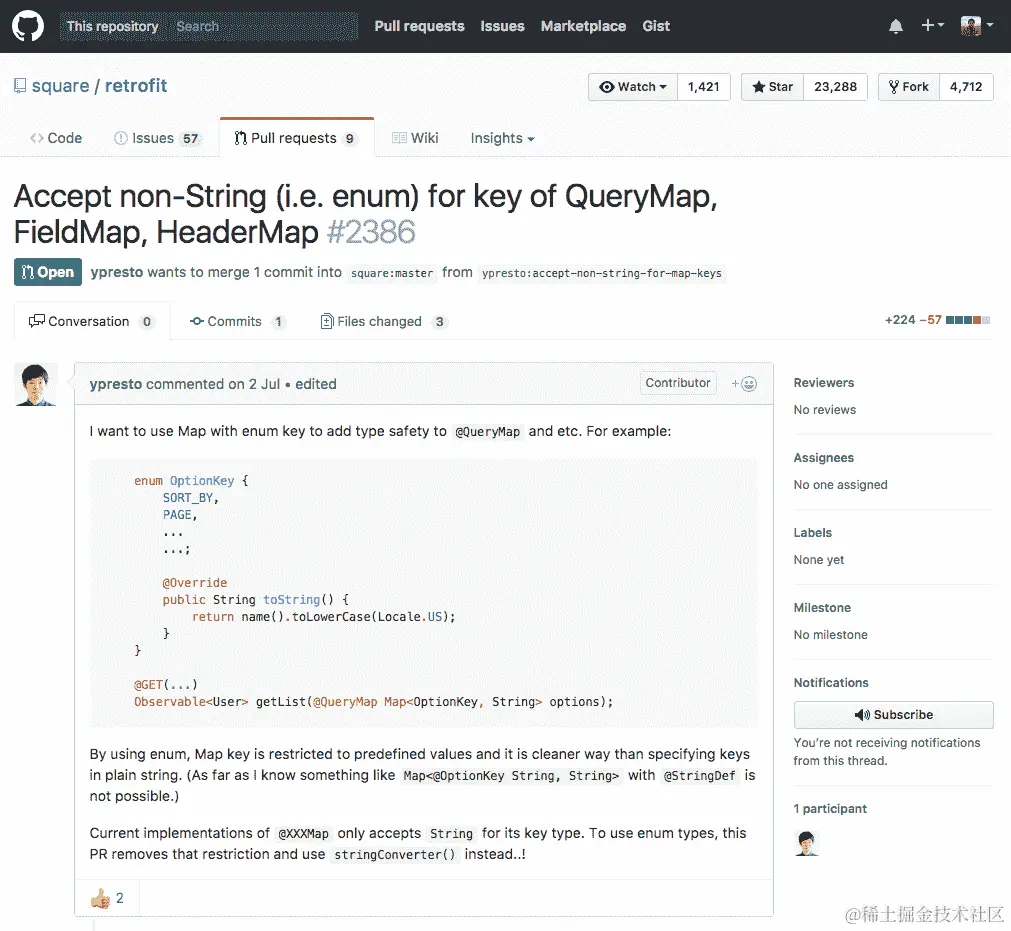View the 4,712 forks count
This screenshot has height=931, width=1011.
point(966,87)
